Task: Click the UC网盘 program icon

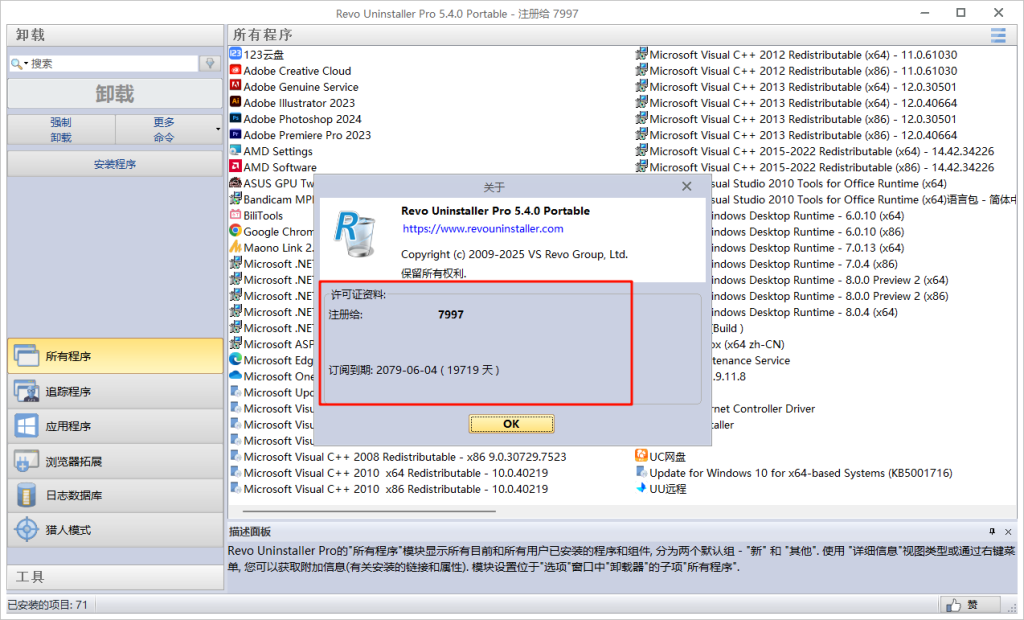Action: pyautogui.click(x=641, y=457)
